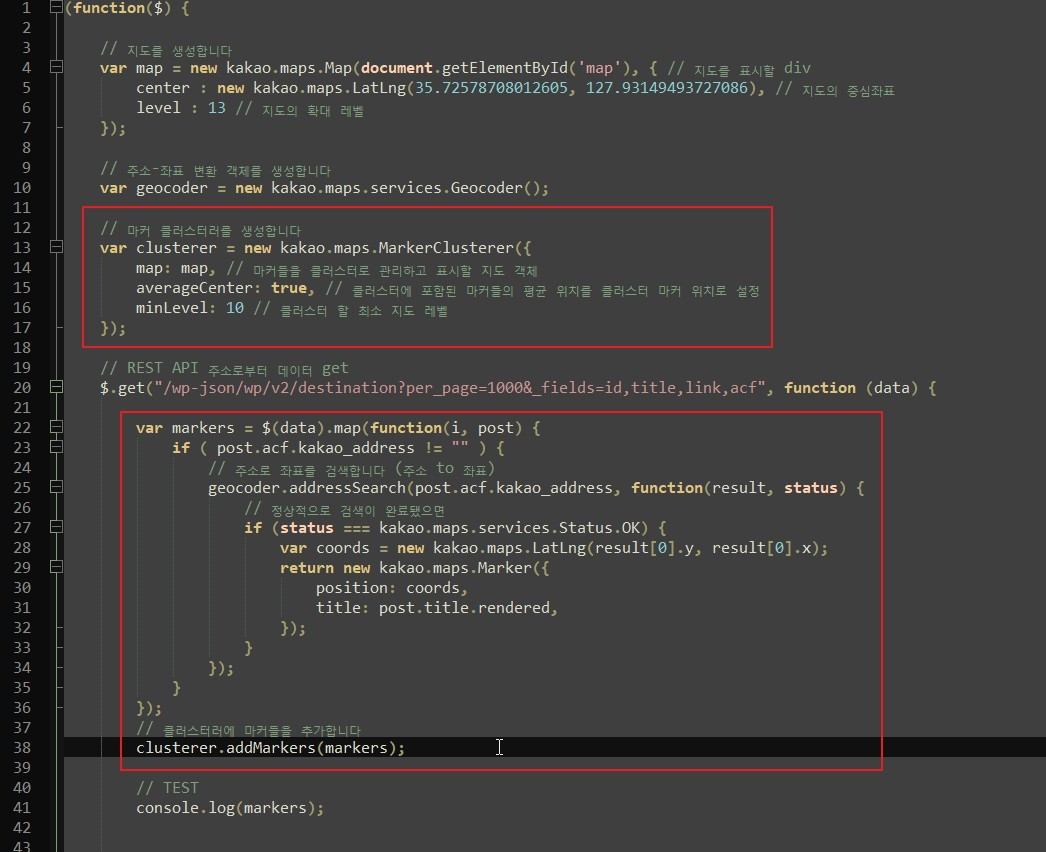Click console.log(markers) on line 41
This screenshot has width=1046, height=852.
point(225,808)
